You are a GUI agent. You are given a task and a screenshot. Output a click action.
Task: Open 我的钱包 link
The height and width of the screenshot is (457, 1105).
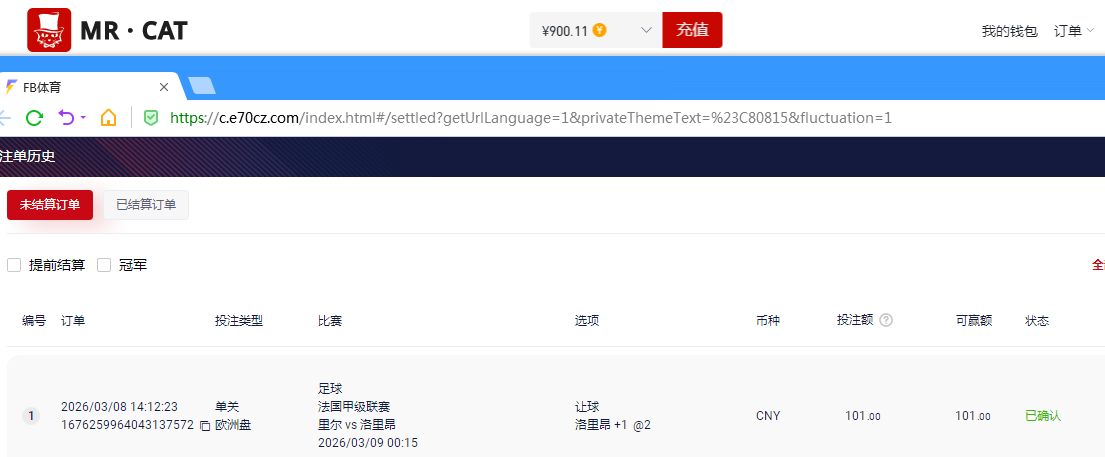pos(1009,31)
